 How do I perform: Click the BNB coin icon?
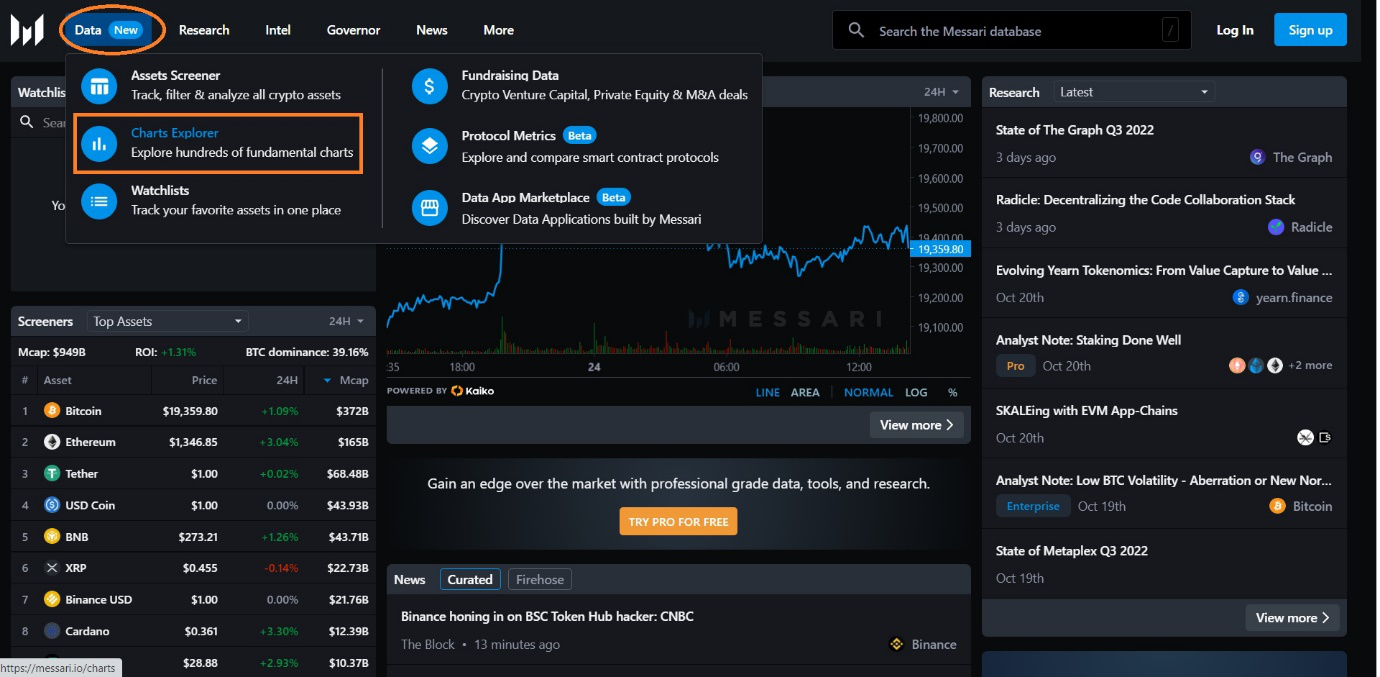pos(52,537)
